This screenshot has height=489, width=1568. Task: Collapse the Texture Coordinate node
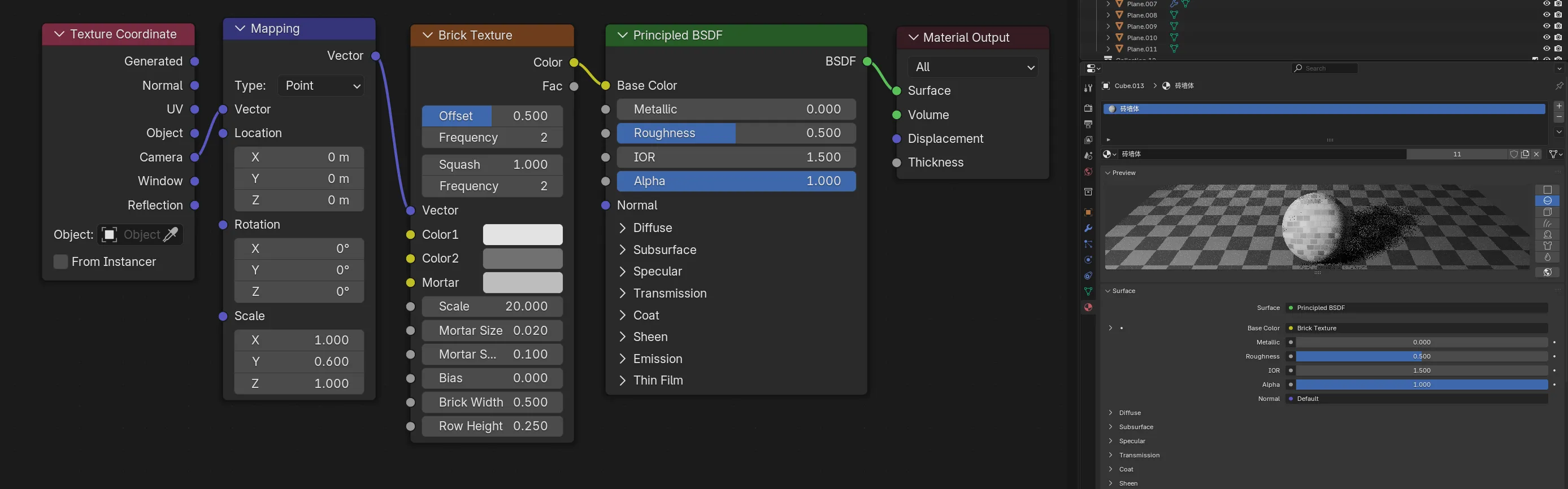tap(59, 34)
